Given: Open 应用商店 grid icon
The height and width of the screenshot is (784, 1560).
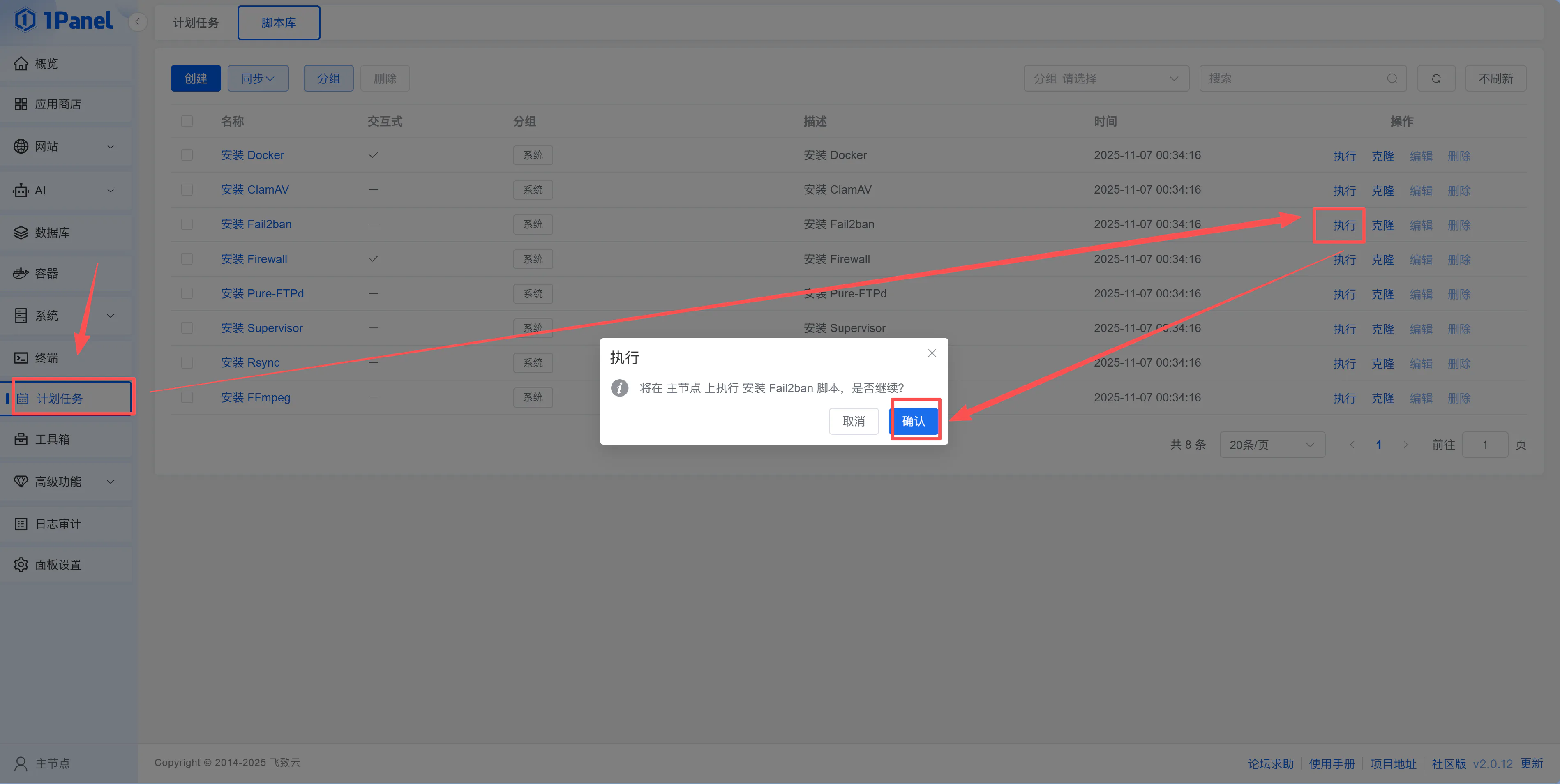Looking at the screenshot, I should 21,104.
